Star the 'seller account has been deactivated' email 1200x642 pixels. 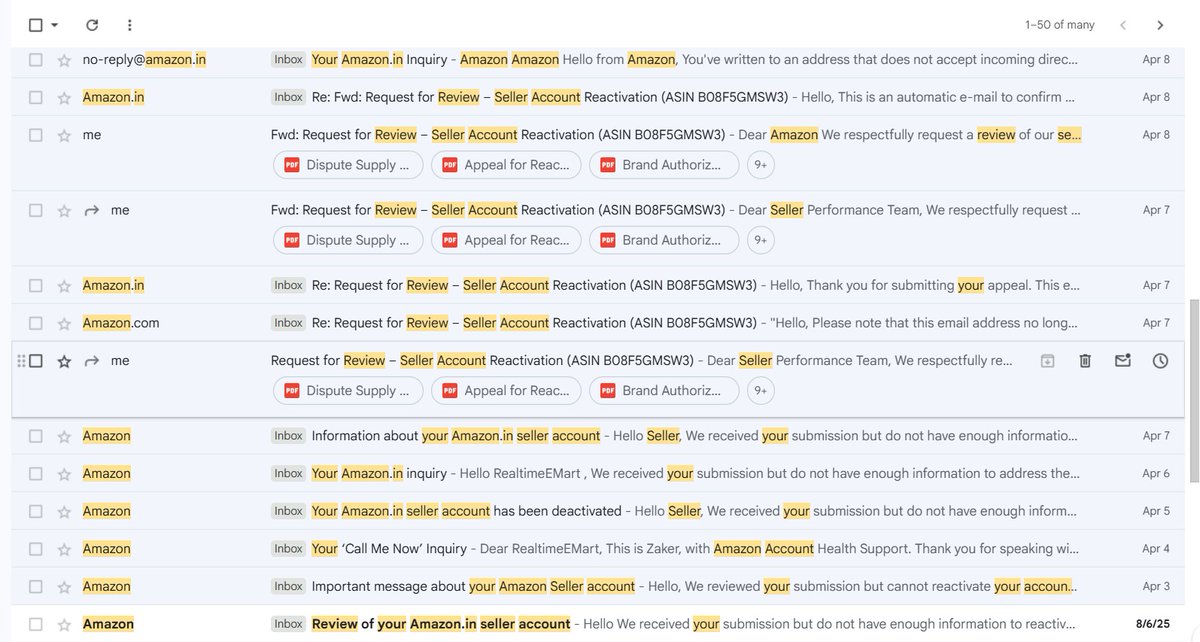(x=64, y=512)
